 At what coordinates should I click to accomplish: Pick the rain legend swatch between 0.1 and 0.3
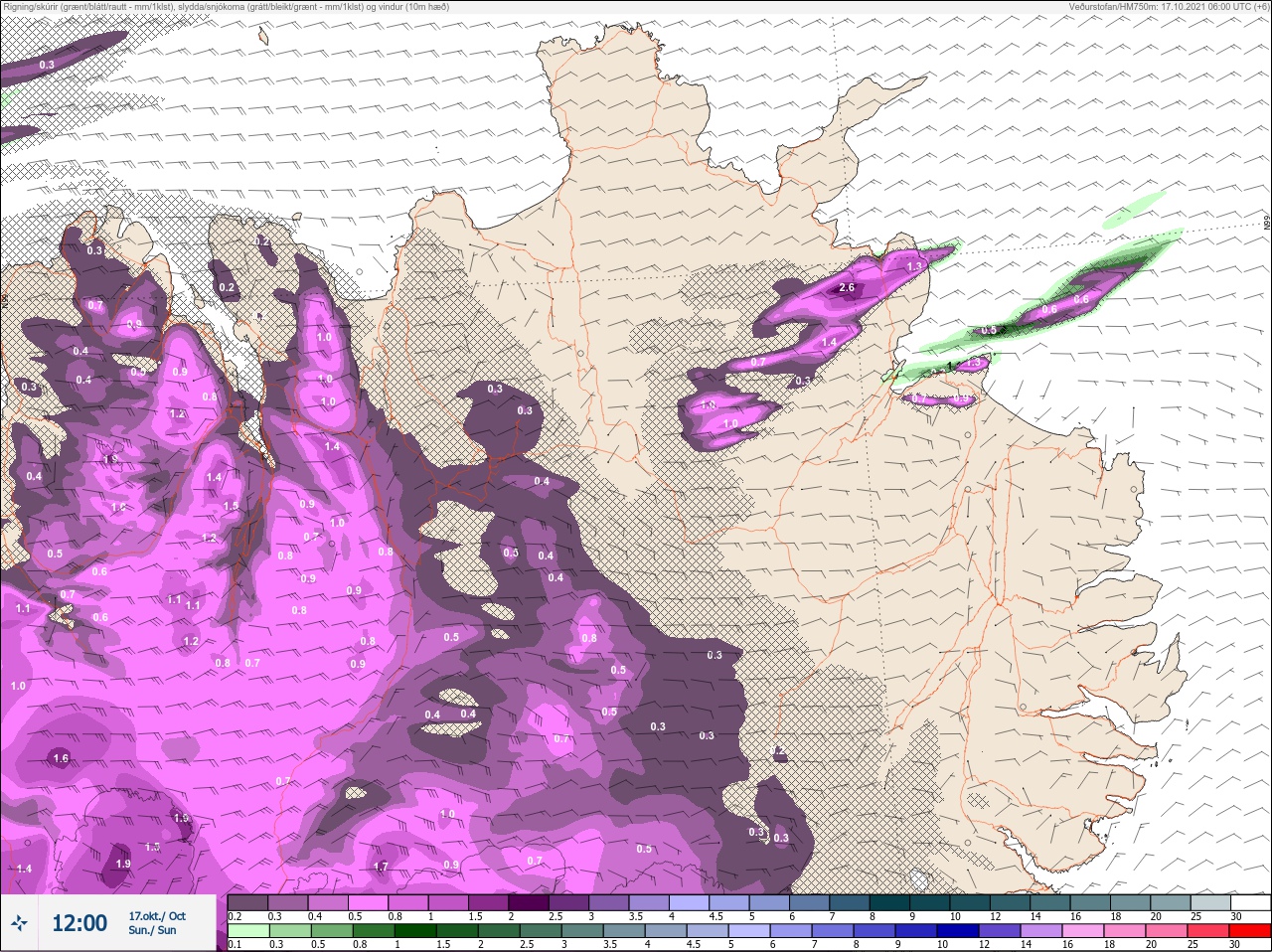point(248,931)
